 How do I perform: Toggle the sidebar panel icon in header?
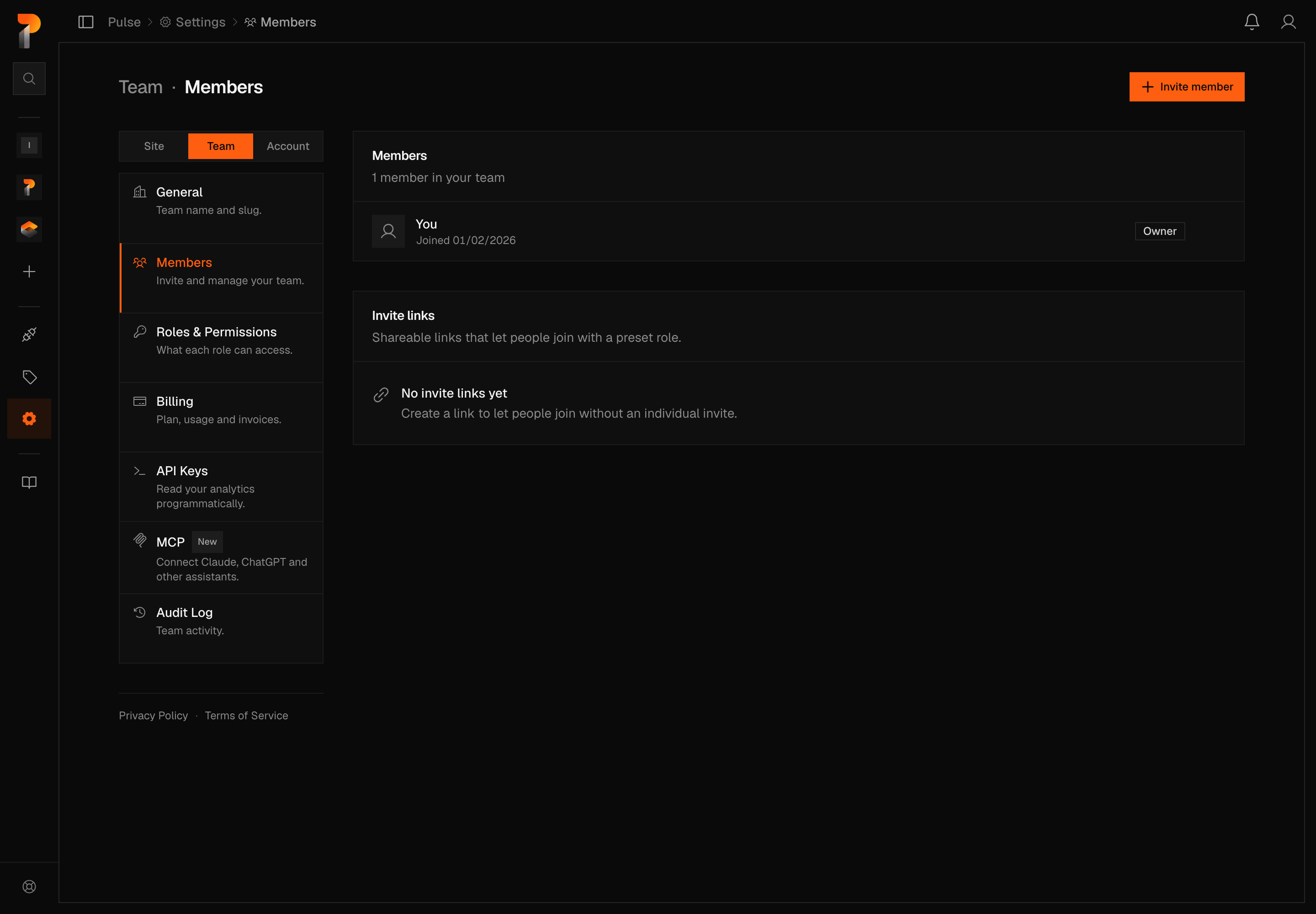pyautogui.click(x=86, y=22)
